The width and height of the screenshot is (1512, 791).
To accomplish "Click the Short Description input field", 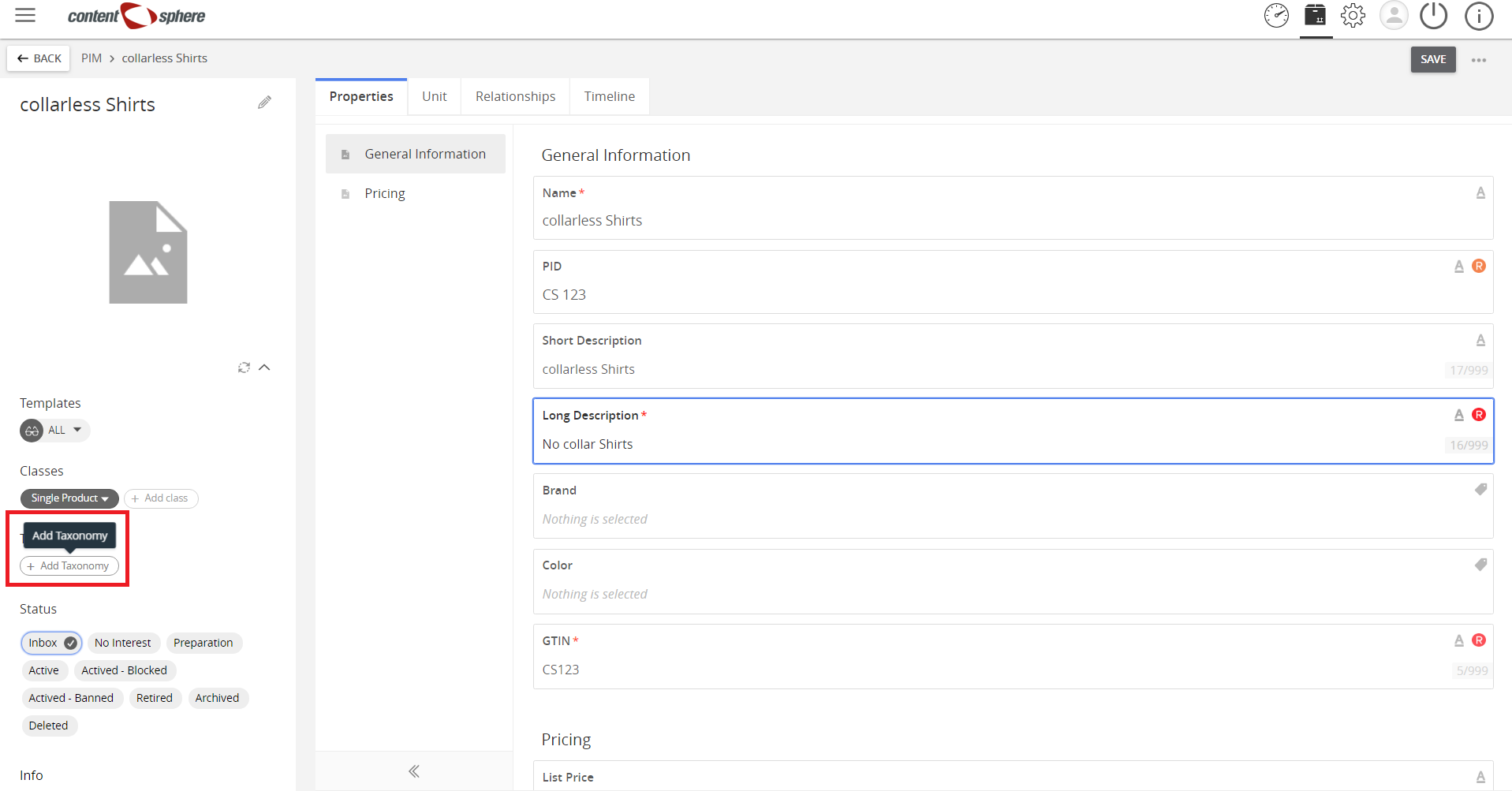I will [1013, 356].
